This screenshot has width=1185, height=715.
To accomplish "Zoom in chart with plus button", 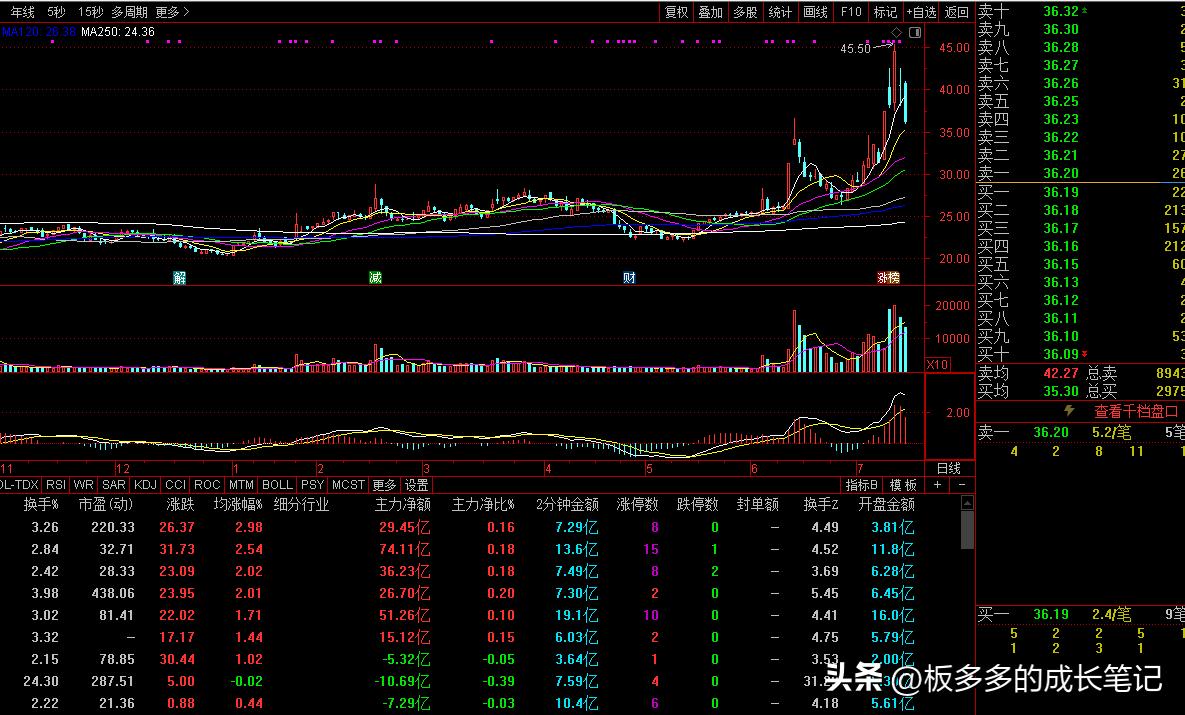I will tap(937, 484).
